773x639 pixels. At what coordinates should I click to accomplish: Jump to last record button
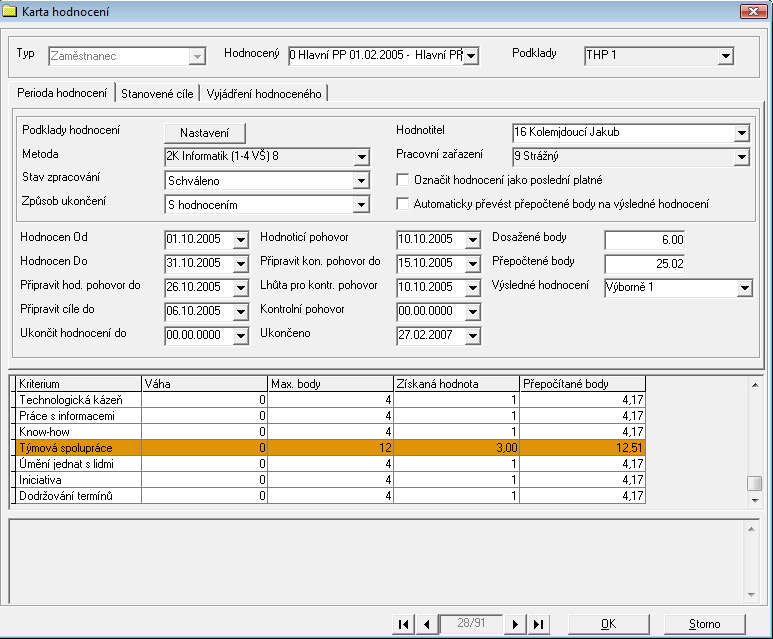pos(538,624)
